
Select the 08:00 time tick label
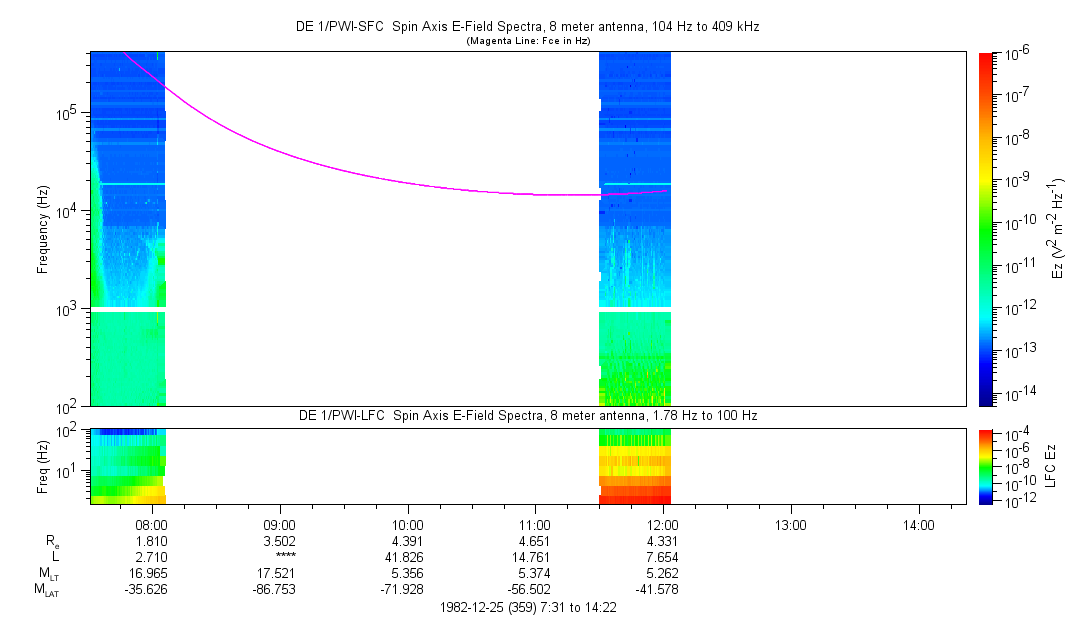click(151, 523)
